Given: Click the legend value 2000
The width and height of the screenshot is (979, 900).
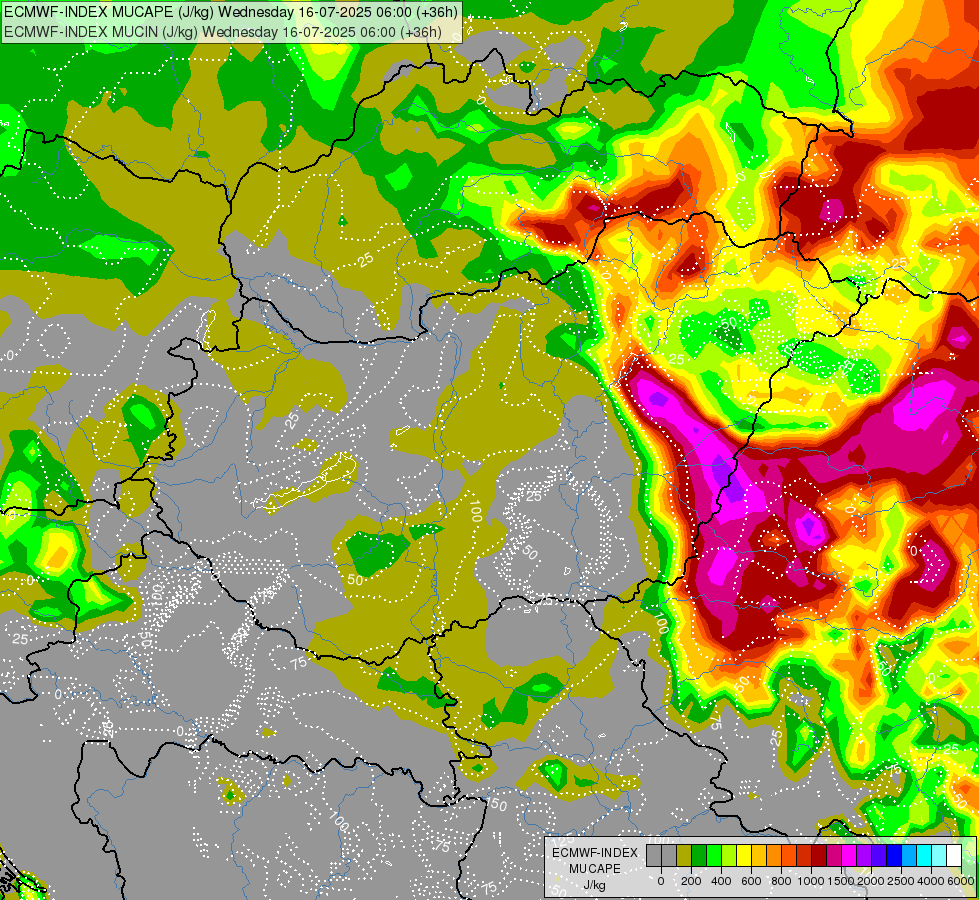Looking at the screenshot, I should [x=871, y=881].
